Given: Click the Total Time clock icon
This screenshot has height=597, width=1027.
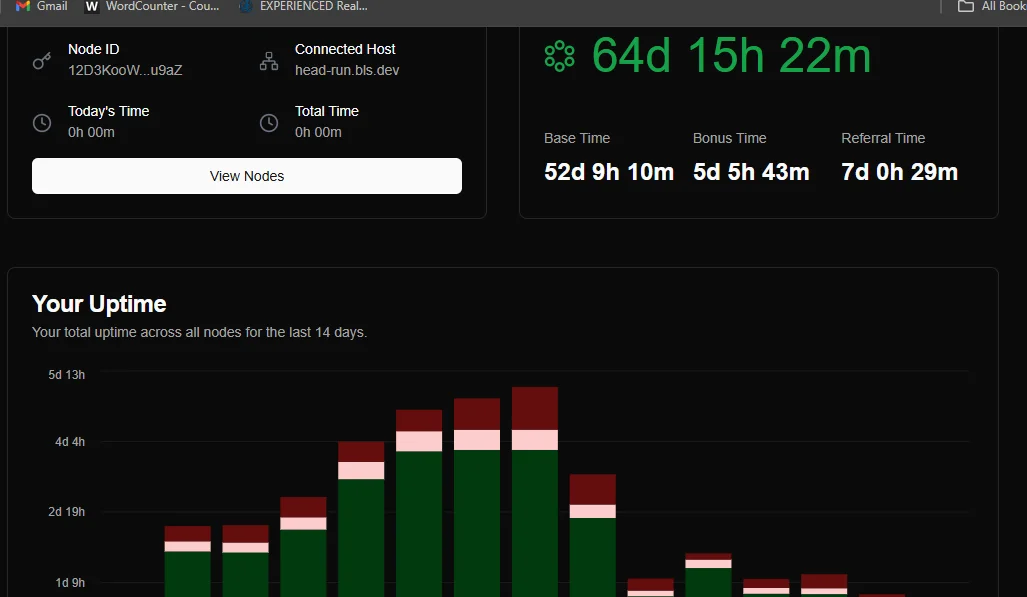Looking at the screenshot, I should (269, 123).
